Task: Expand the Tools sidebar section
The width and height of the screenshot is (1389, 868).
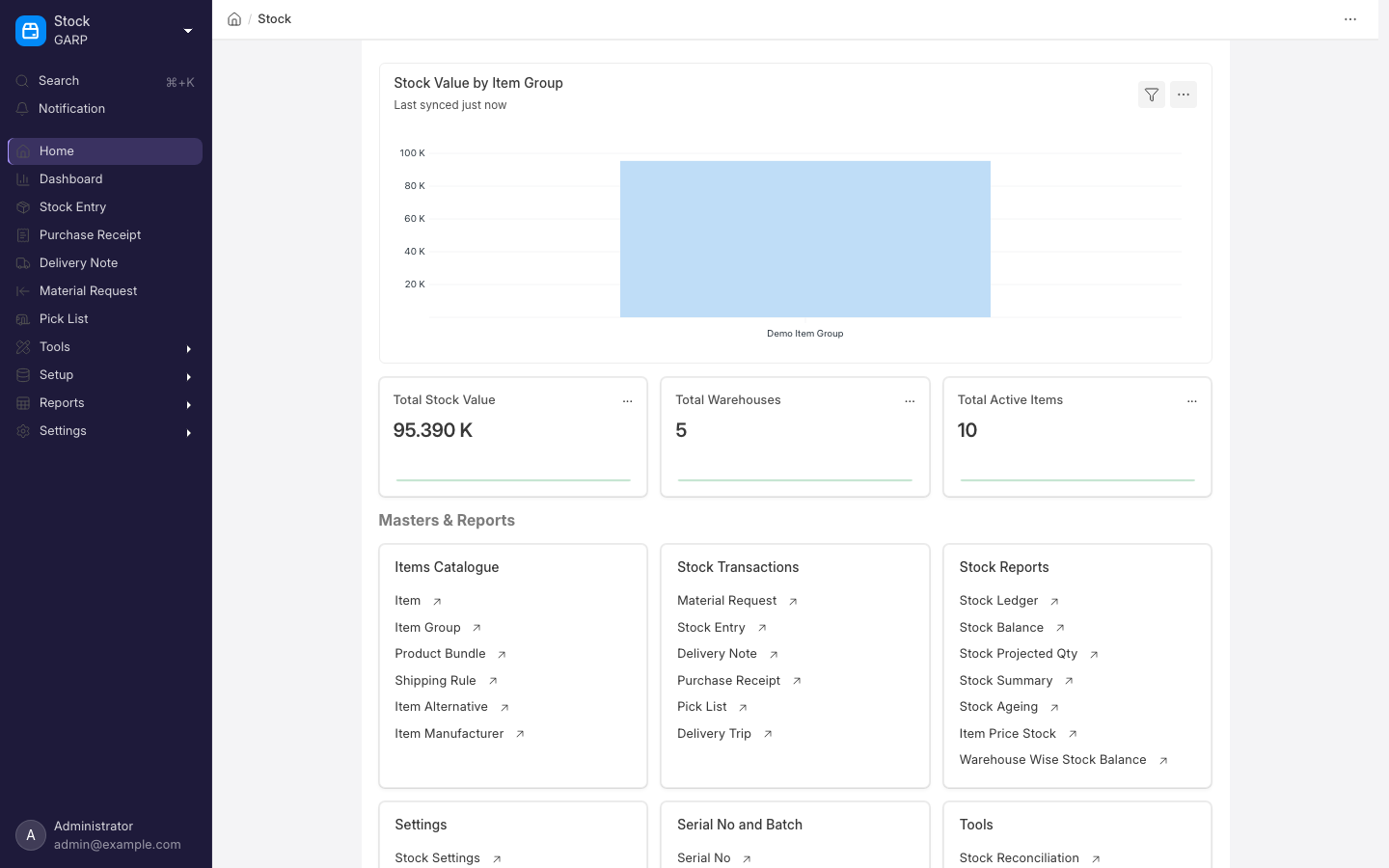Action: click(x=105, y=347)
